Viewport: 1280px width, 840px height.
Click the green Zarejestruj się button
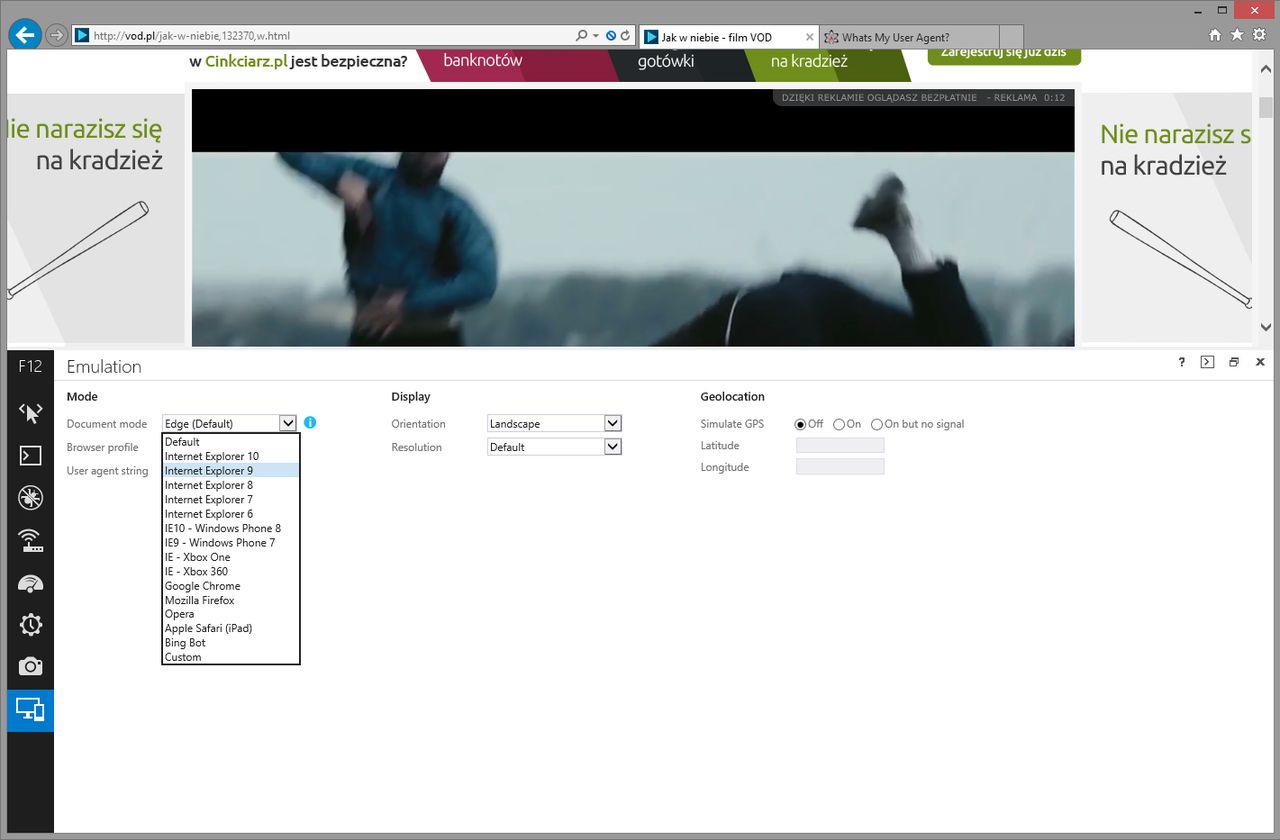[x=1004, y=55]
